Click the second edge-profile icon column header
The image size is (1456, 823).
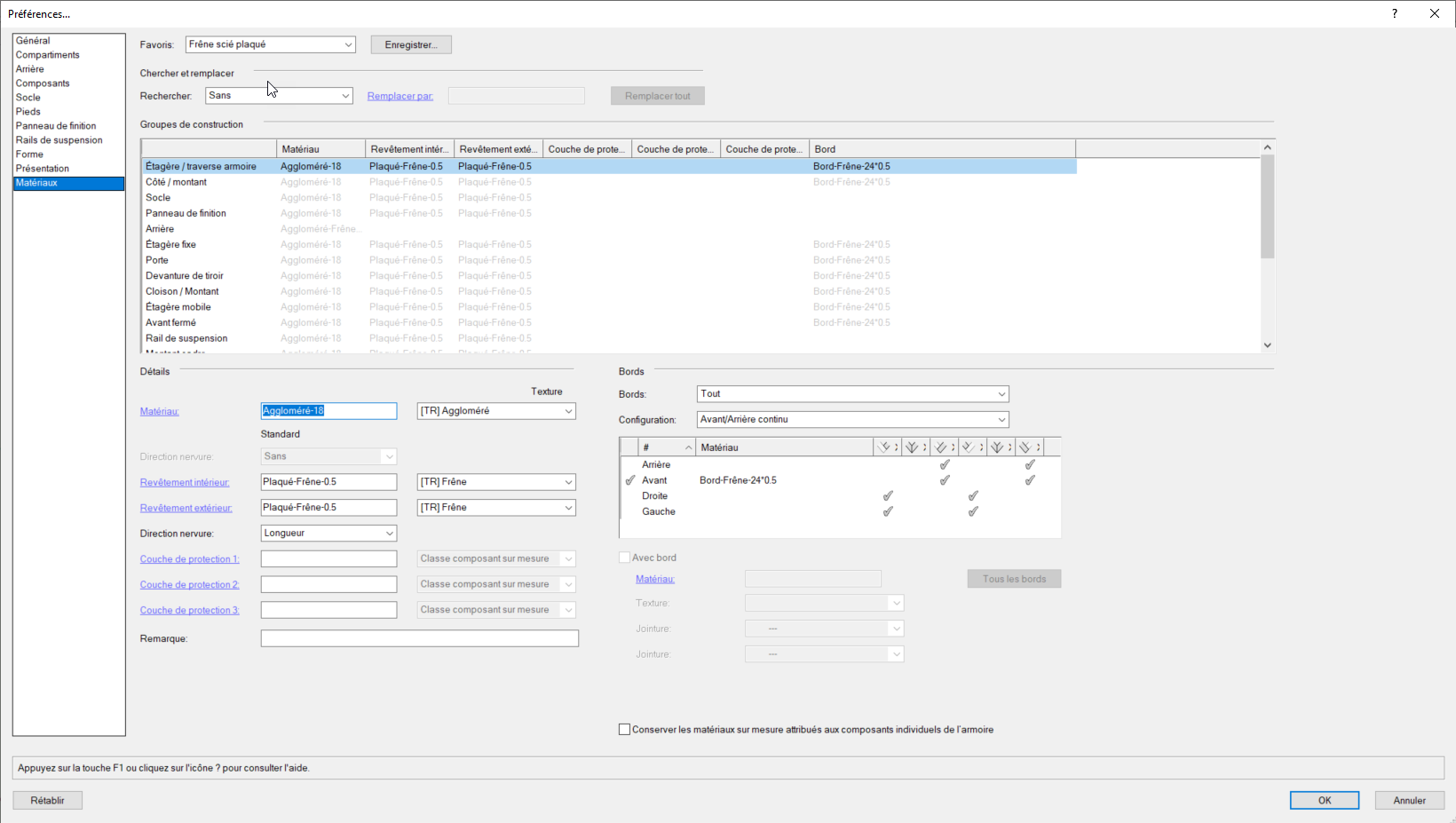[x=915, y=447]
